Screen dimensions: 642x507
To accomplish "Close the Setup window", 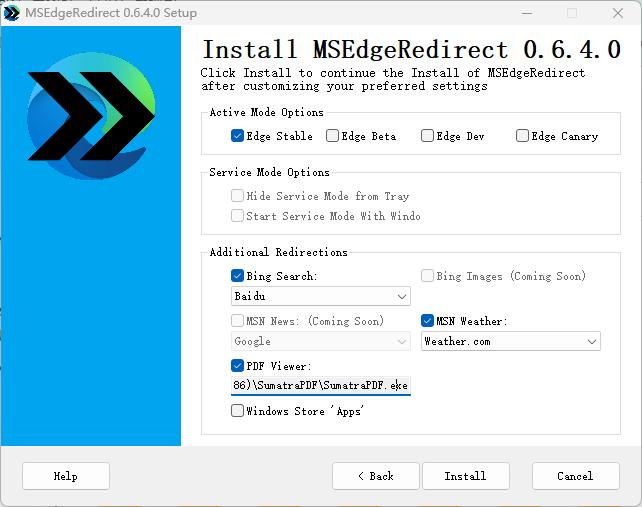I will (x=618, y=13).
